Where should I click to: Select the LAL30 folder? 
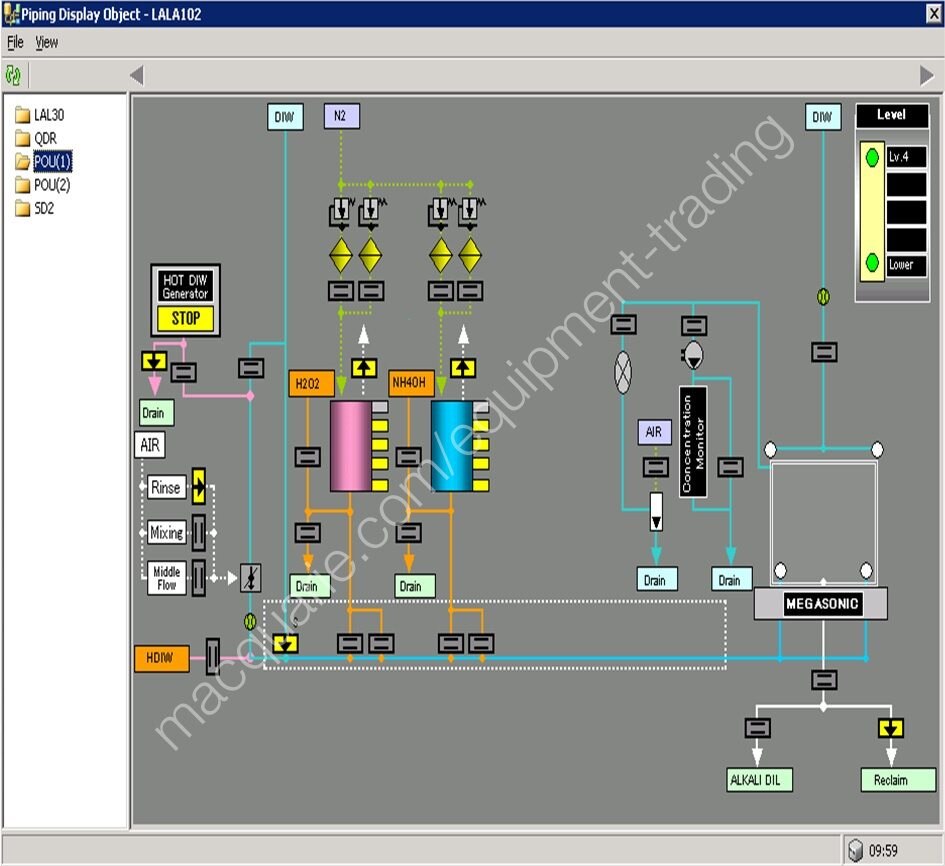point(40,115)
